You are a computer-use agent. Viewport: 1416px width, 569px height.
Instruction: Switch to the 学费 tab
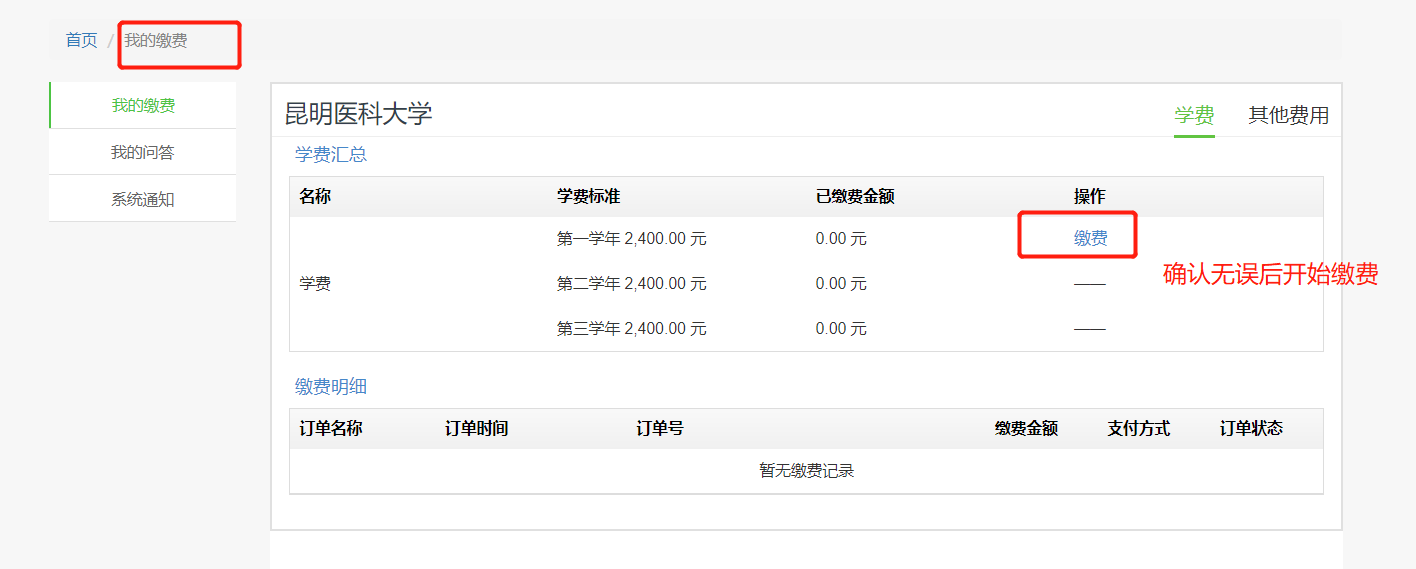click(1194, 115)
